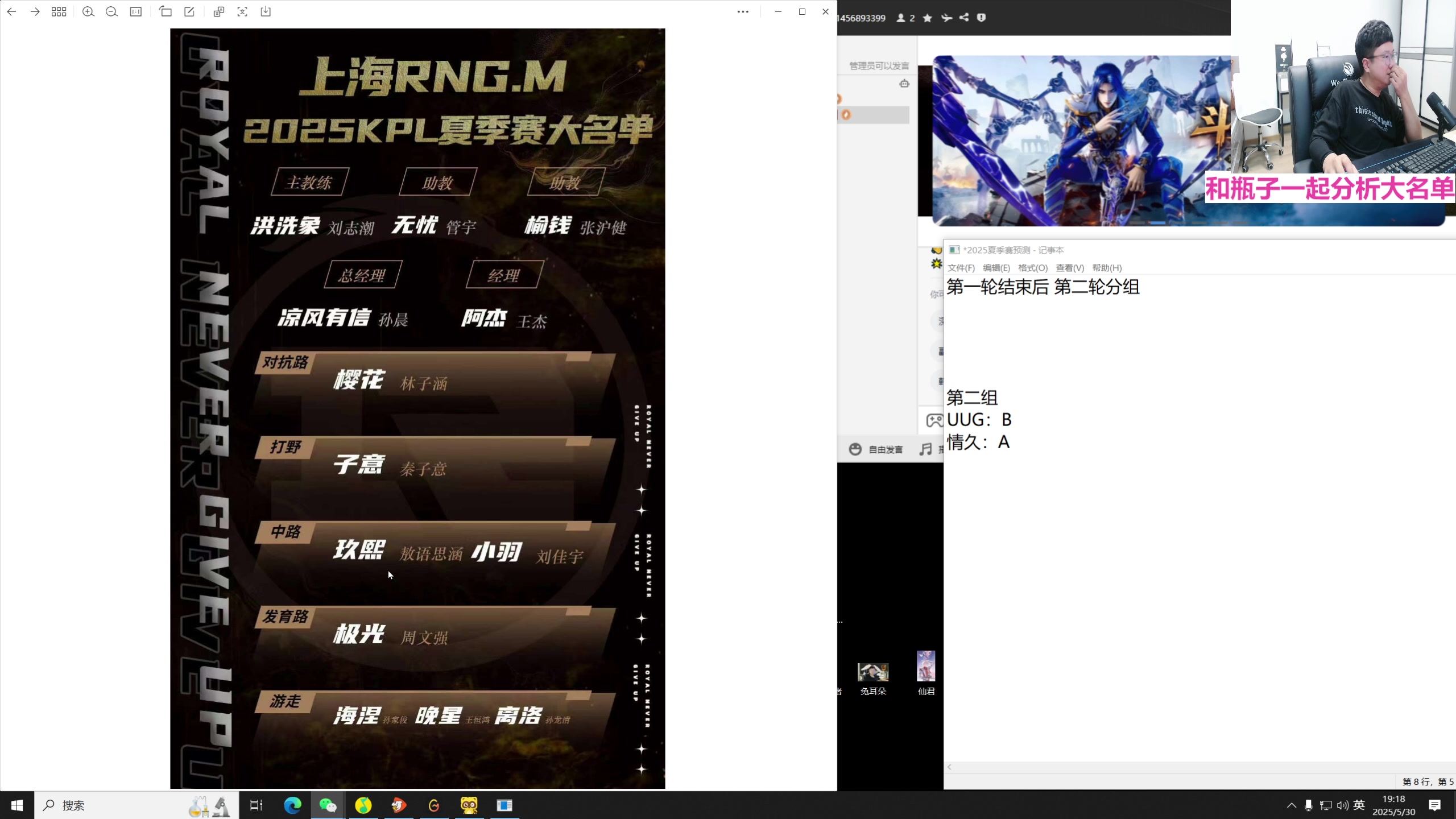This screenshot has height=819, width=1456.
Task: Open the clock showing 19:18 2025/5/30
Action: click(1394, 805)
